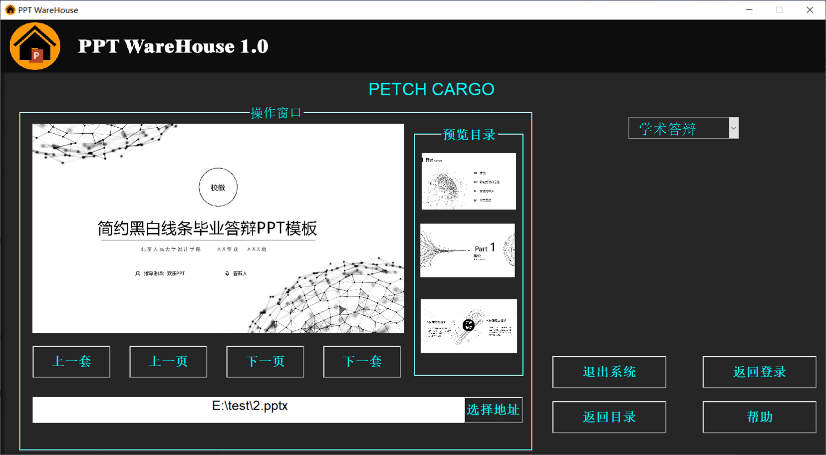Select the third preview thumbnail with smiley

pos(468,325)
